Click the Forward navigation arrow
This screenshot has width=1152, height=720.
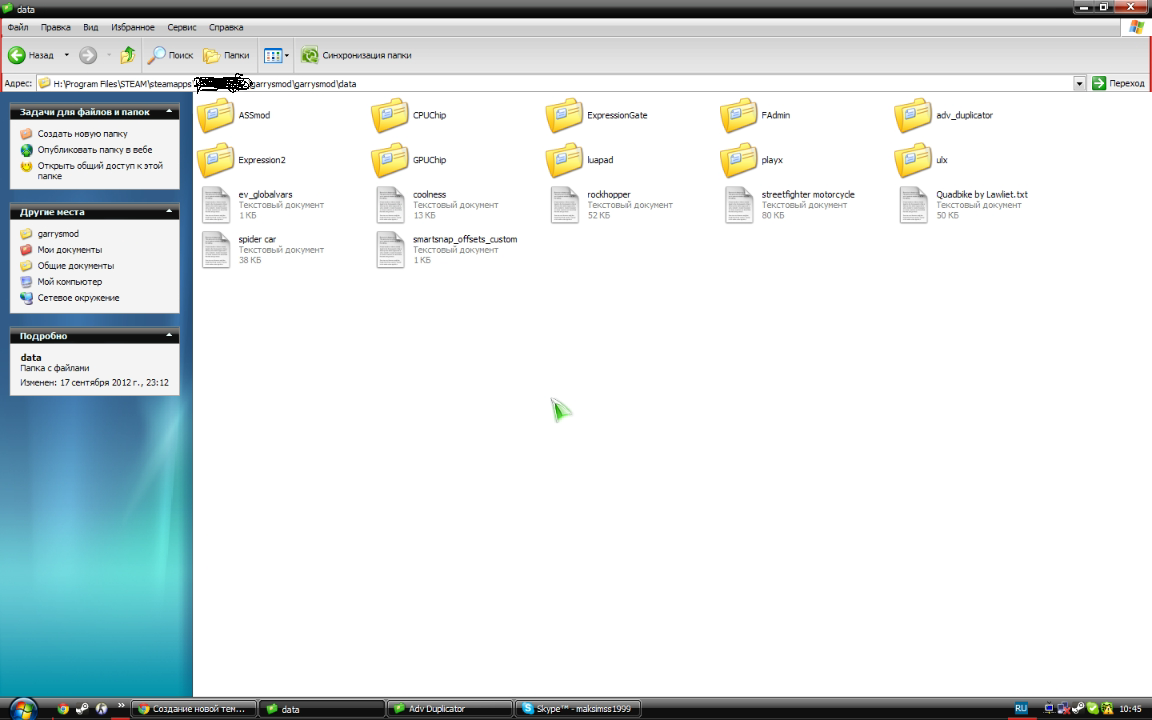(88, 55)
